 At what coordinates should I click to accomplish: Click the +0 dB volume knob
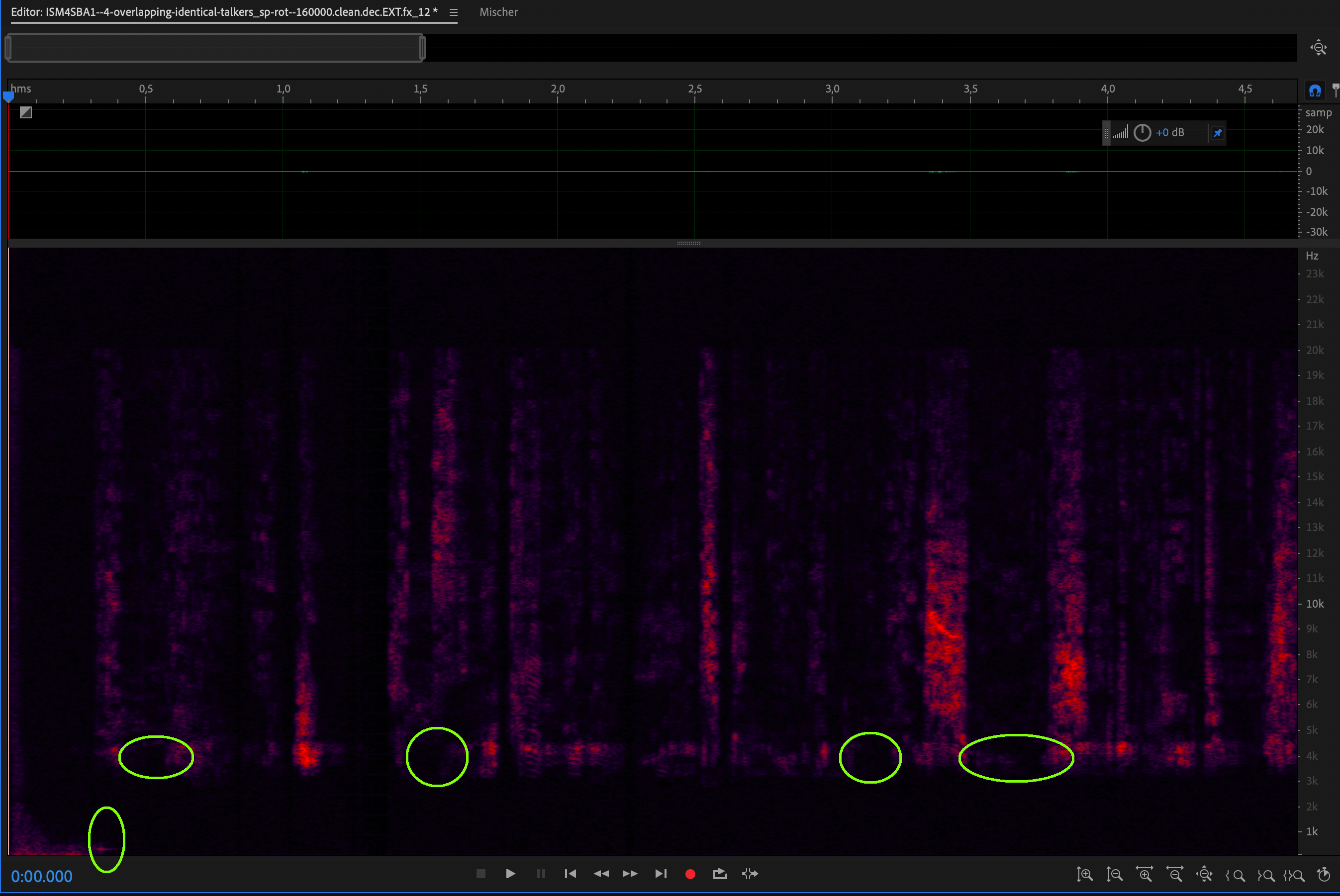click(x=1142, y=133)
